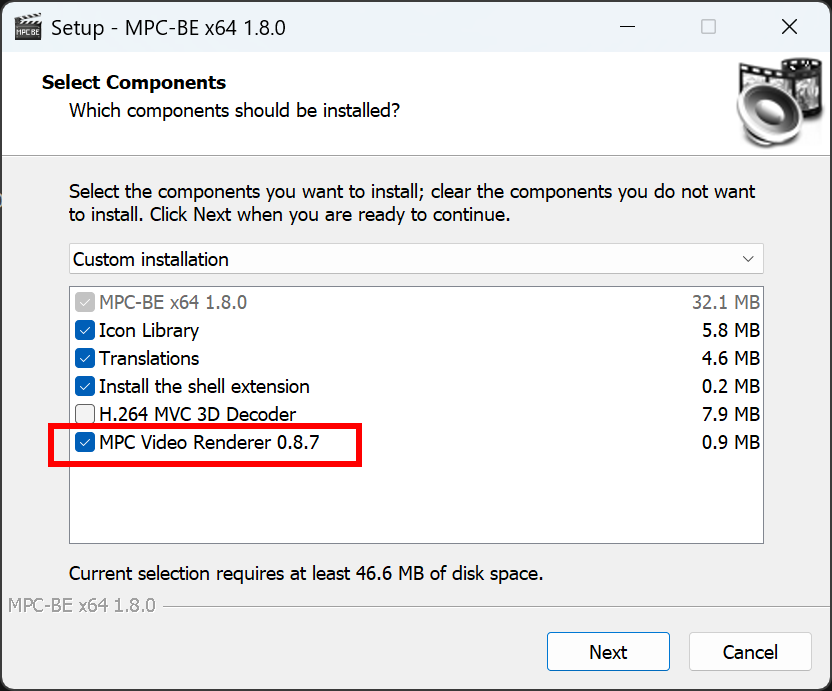Select the Icon Library label text
Screen dimensions: 832x691
pos(149,331)
